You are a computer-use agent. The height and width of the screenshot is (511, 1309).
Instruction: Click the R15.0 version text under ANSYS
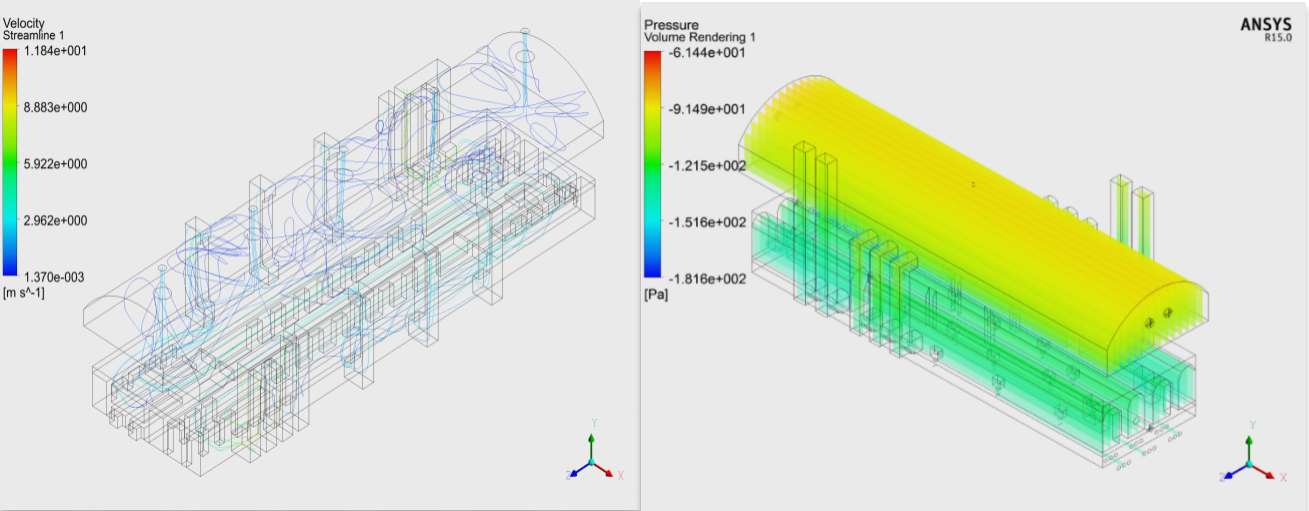(x=1279, y=39)
